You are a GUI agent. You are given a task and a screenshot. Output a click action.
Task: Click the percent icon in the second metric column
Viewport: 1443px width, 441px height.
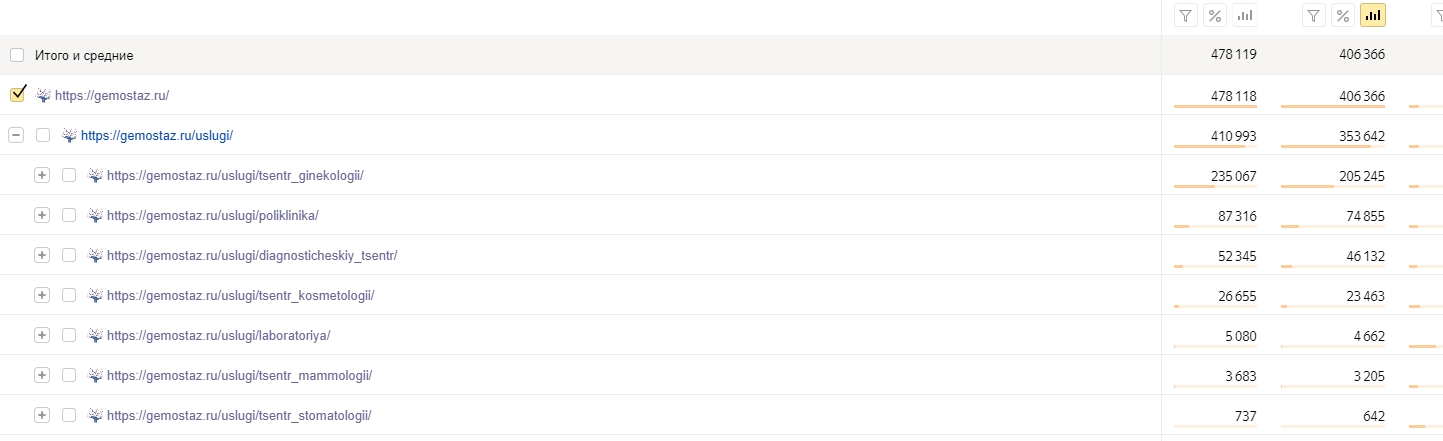pyautogui.click(x=1344, y=15)
